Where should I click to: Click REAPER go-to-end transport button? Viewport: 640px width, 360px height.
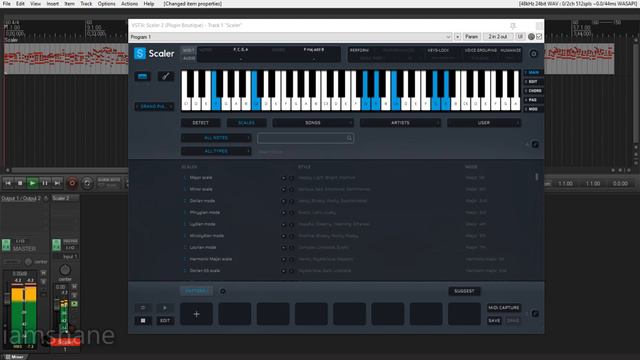coord(57,183)
